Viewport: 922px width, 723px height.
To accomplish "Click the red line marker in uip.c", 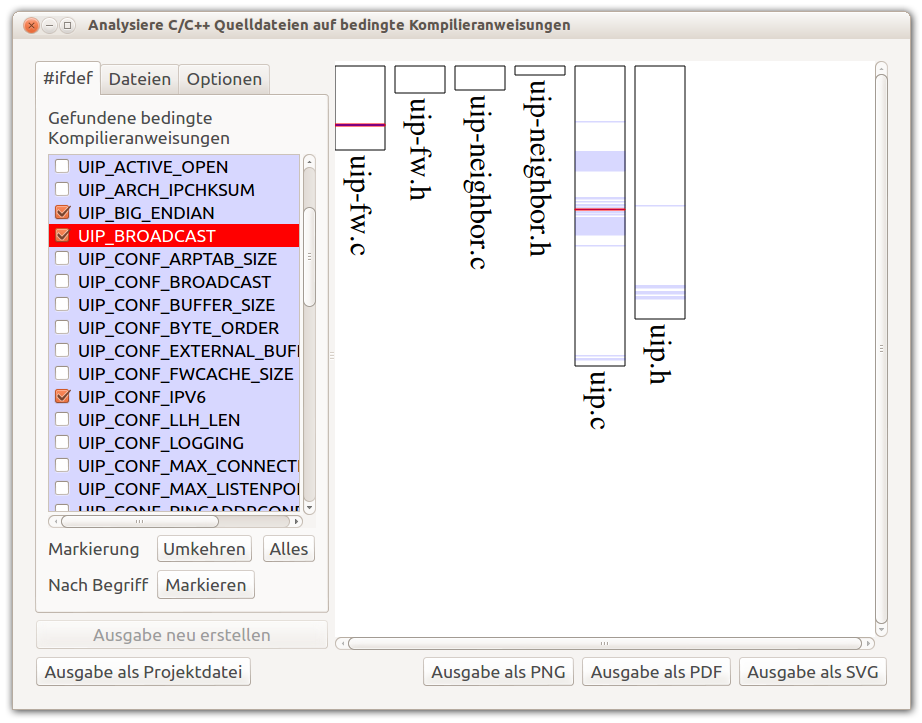I will tap(600, 209).
